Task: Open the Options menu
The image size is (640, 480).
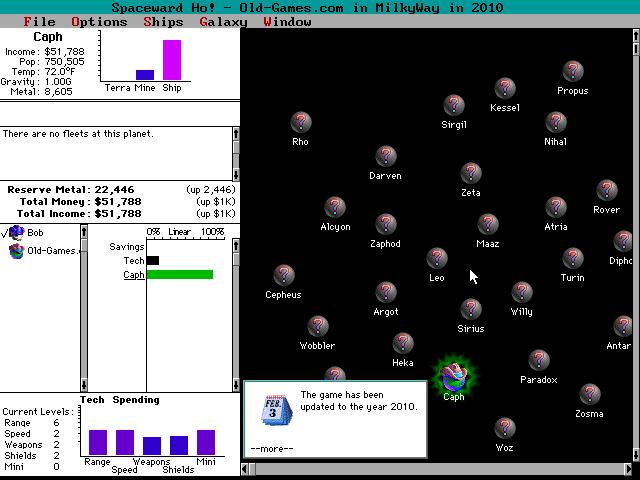Action: click(99, 22)
